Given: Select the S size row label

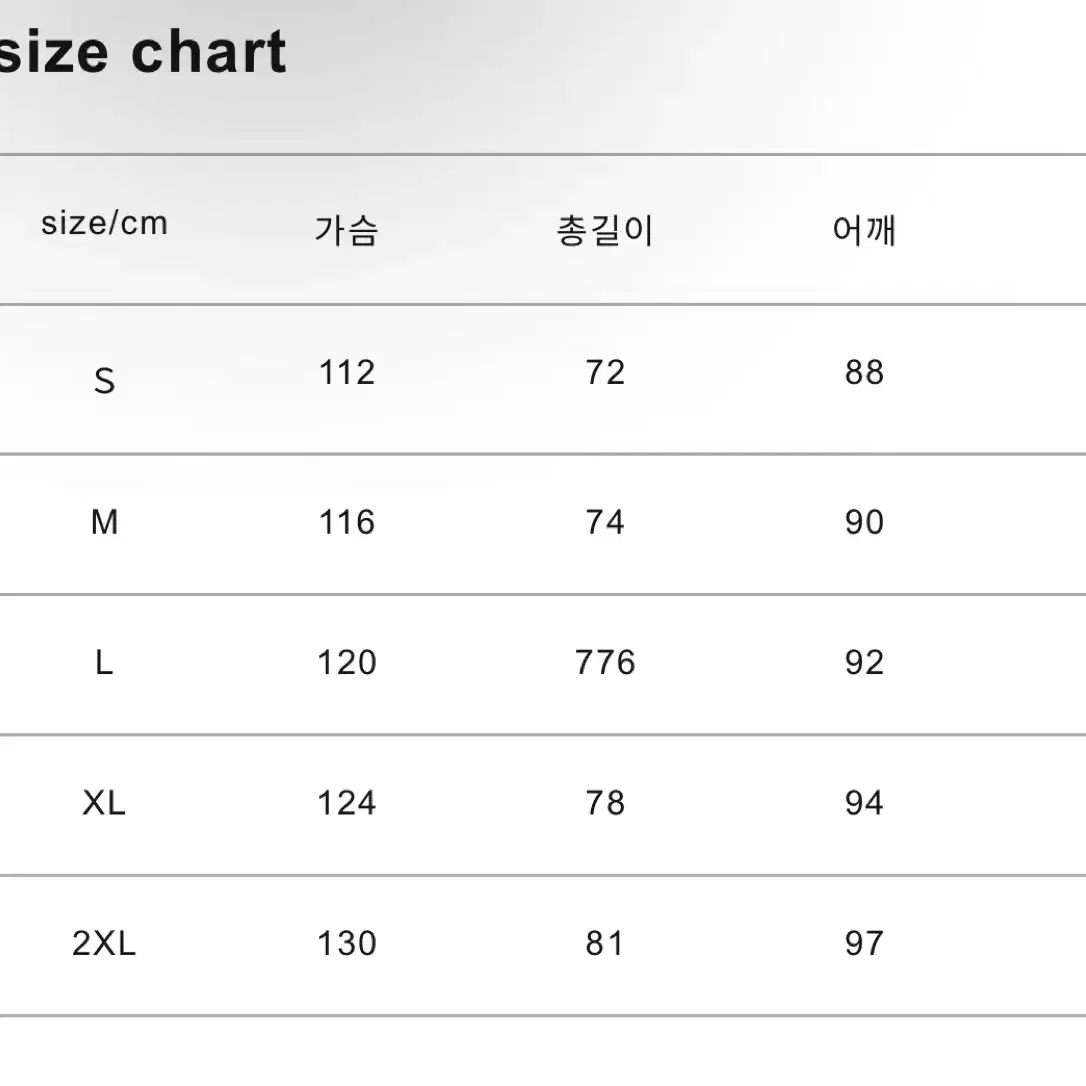Looking at the screenshot, I should coord(105,381).
